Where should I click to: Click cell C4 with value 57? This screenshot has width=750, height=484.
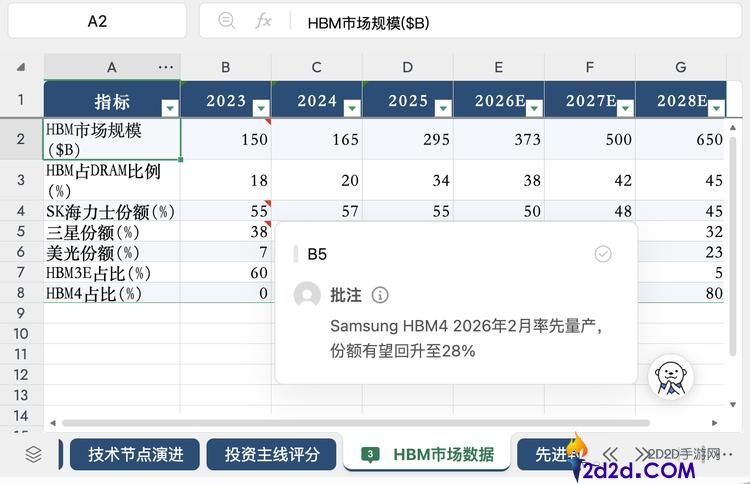tap(317, 210)
